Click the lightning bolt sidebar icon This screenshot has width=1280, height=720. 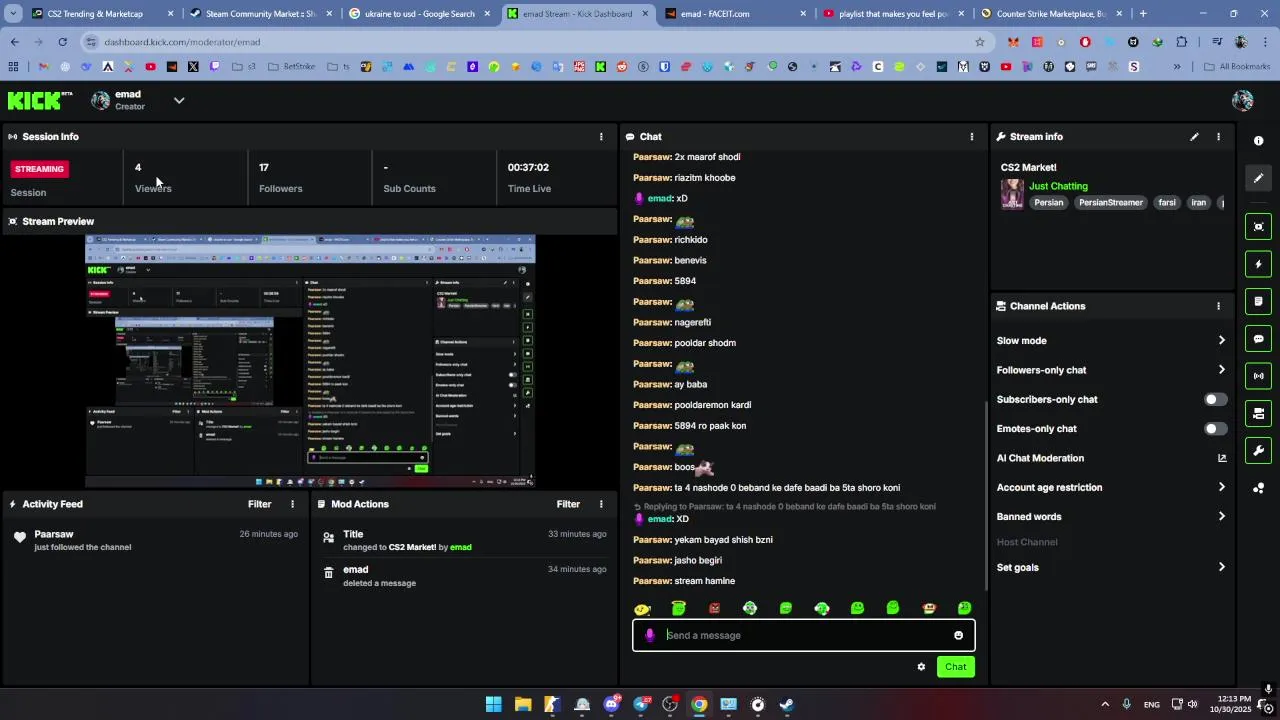(x=1259, y=264)
